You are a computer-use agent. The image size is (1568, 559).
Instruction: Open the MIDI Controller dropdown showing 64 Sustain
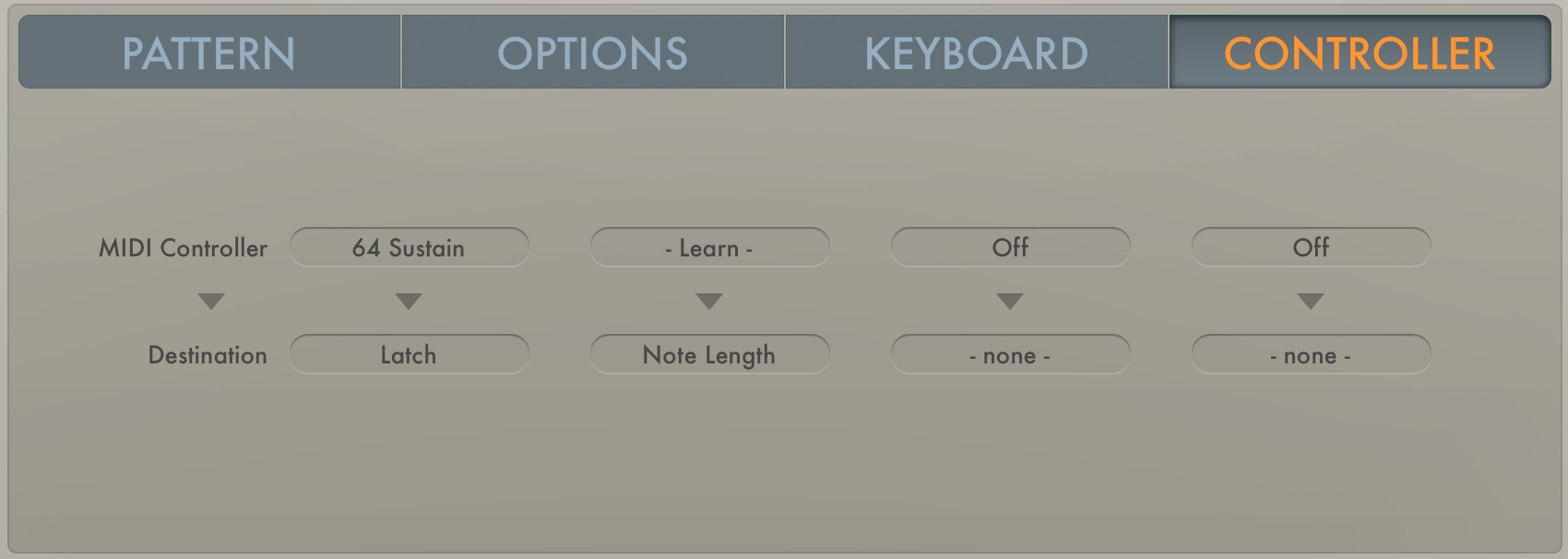coord(410,247)
